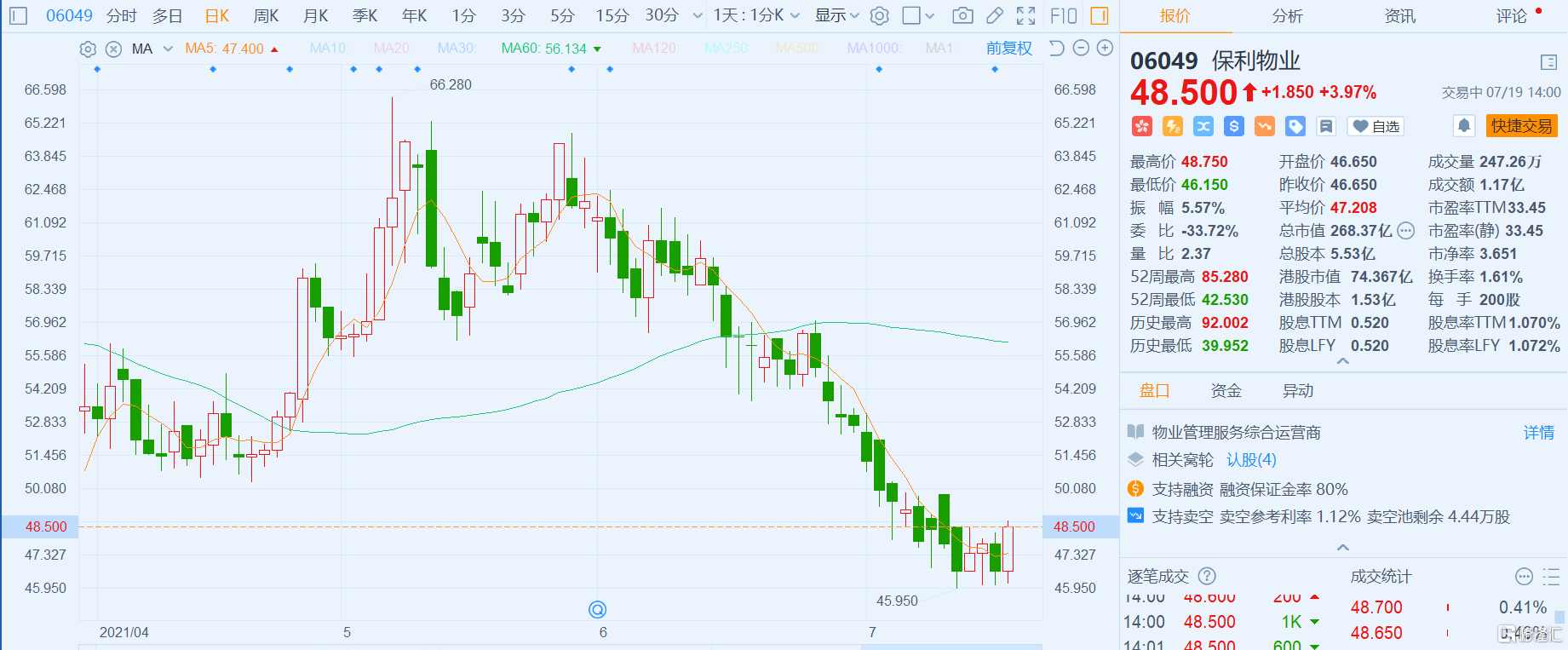Click the 快捷交易 quick trade button
The height and width of the screenshot is (650, 1568).
pyautogui.click(x=1521, y=126)
